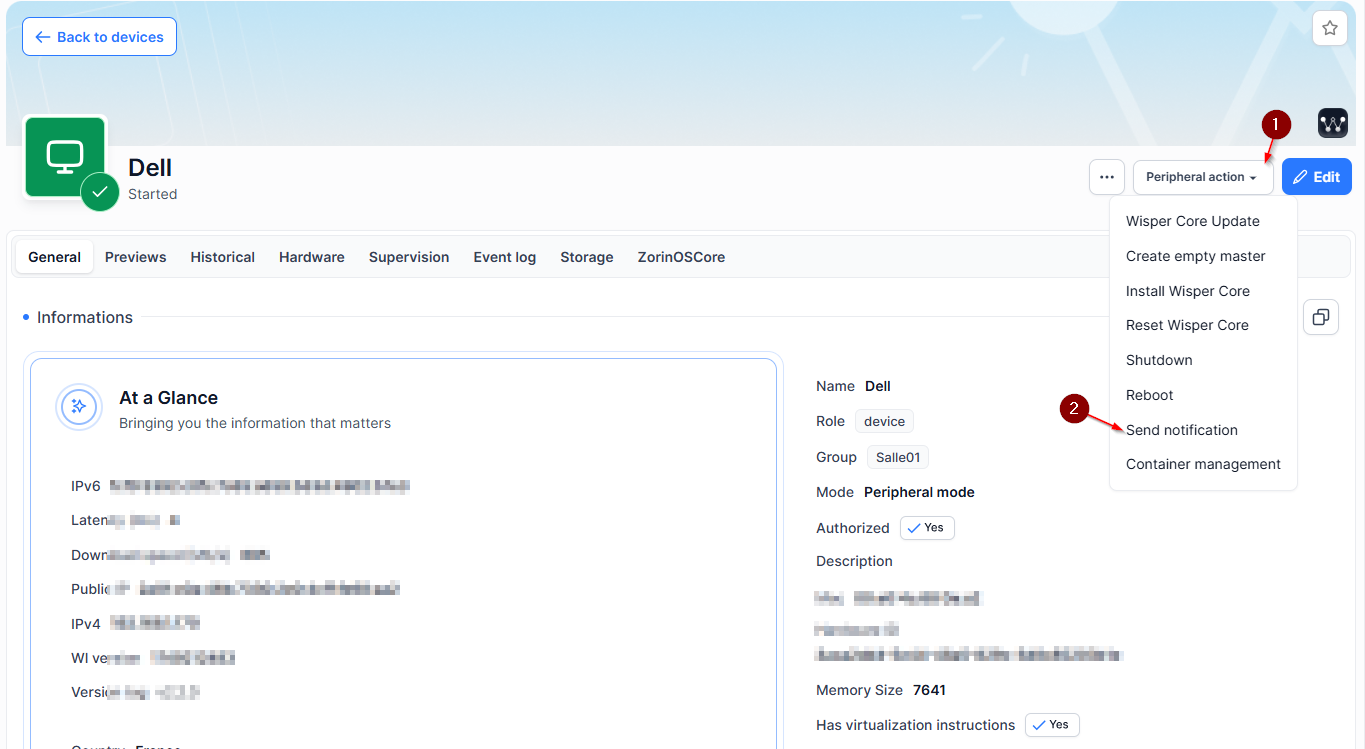Open the Supervision tab
Viewport: 1365px width, 749px height.
[x=409, y=257]
